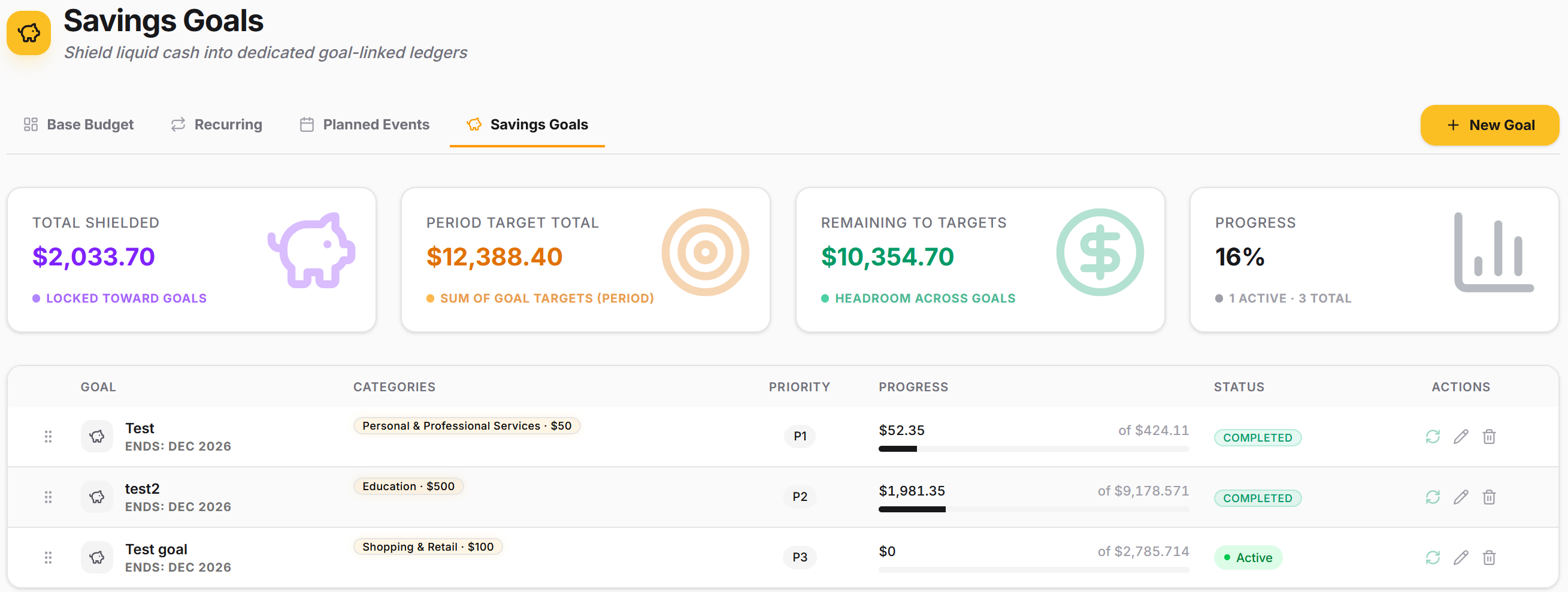Viewport: 1568px width, 592px height.
Task: Click the progress bar for the $52.35 goal
Action: tap(1034, 449)
